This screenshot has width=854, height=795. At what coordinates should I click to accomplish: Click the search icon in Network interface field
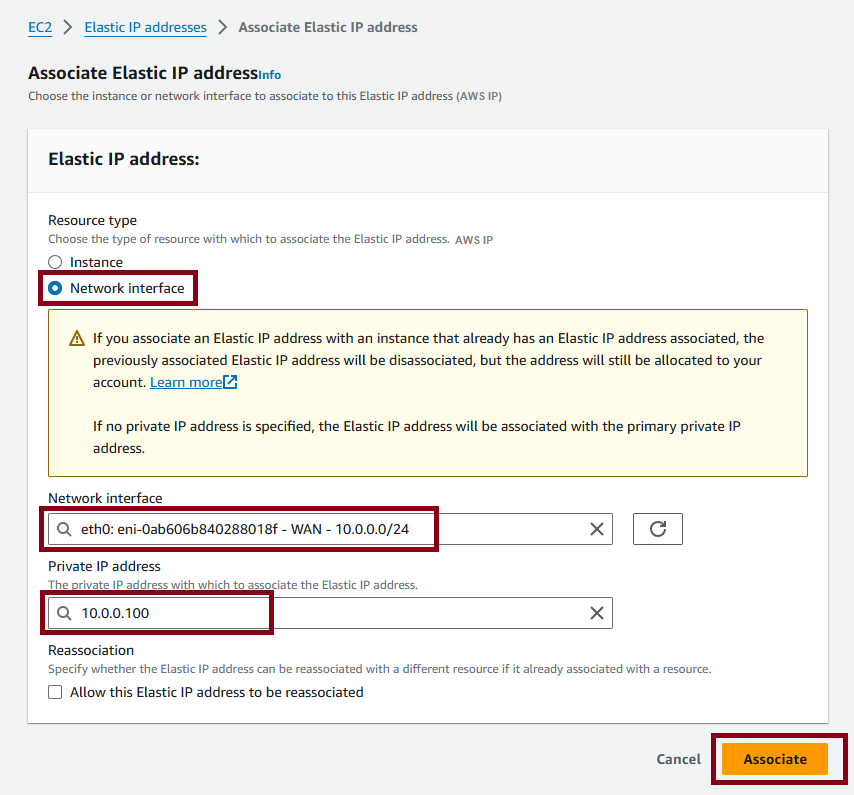click(64, 529)
